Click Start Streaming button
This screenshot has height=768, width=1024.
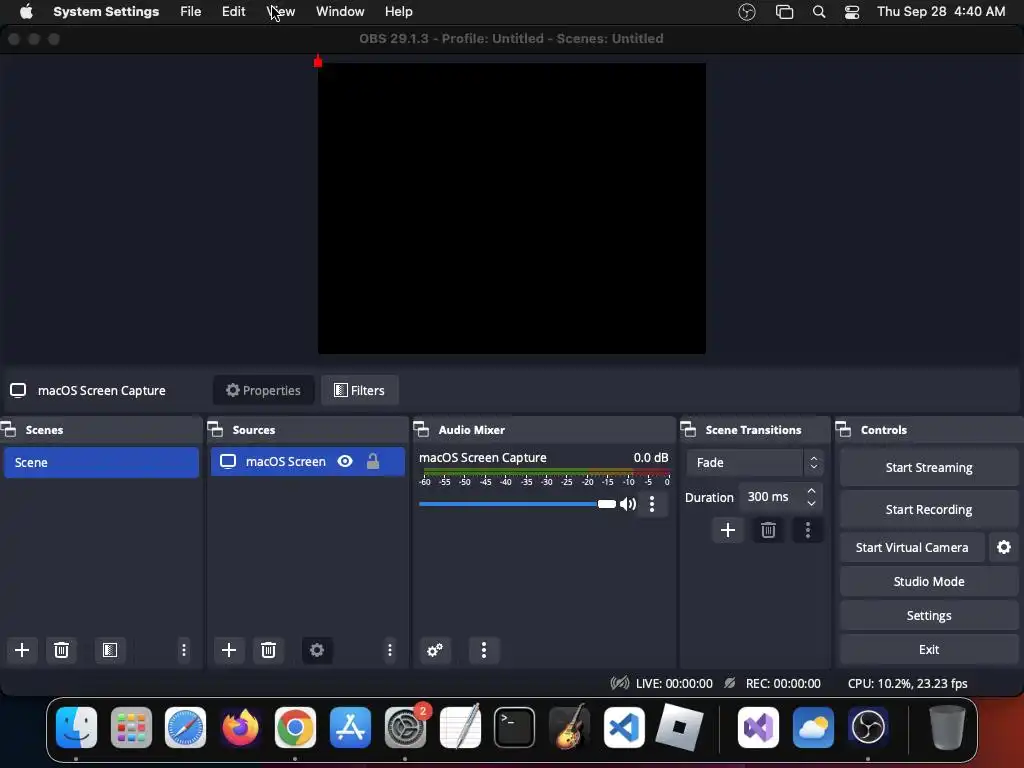[x=929, y=468]
